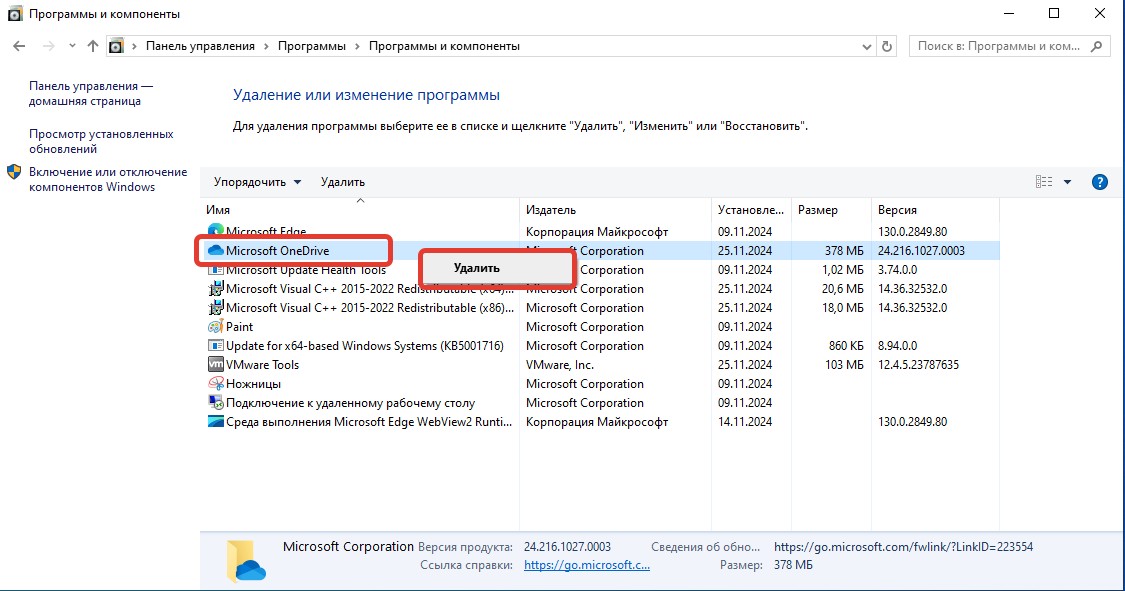Click the "14.11.2024" install date cell
The height and width of the screenshot is (591, 1125).
pos(745,422)
